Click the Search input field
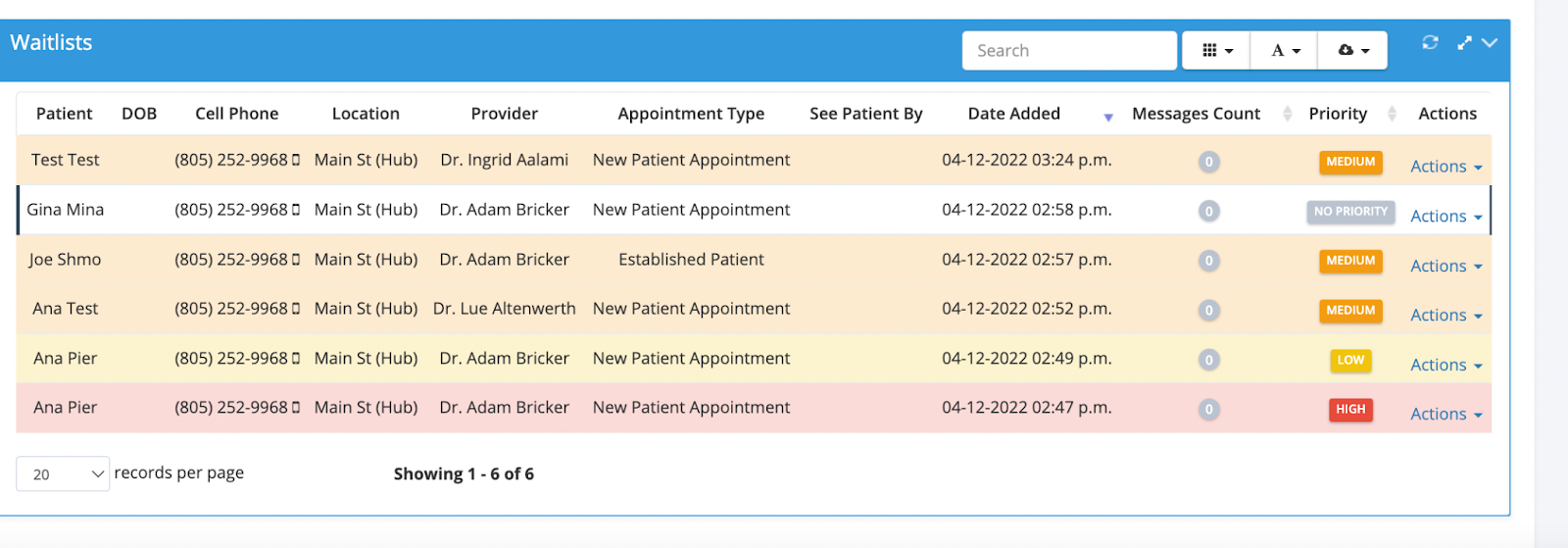 (1069, 50)
